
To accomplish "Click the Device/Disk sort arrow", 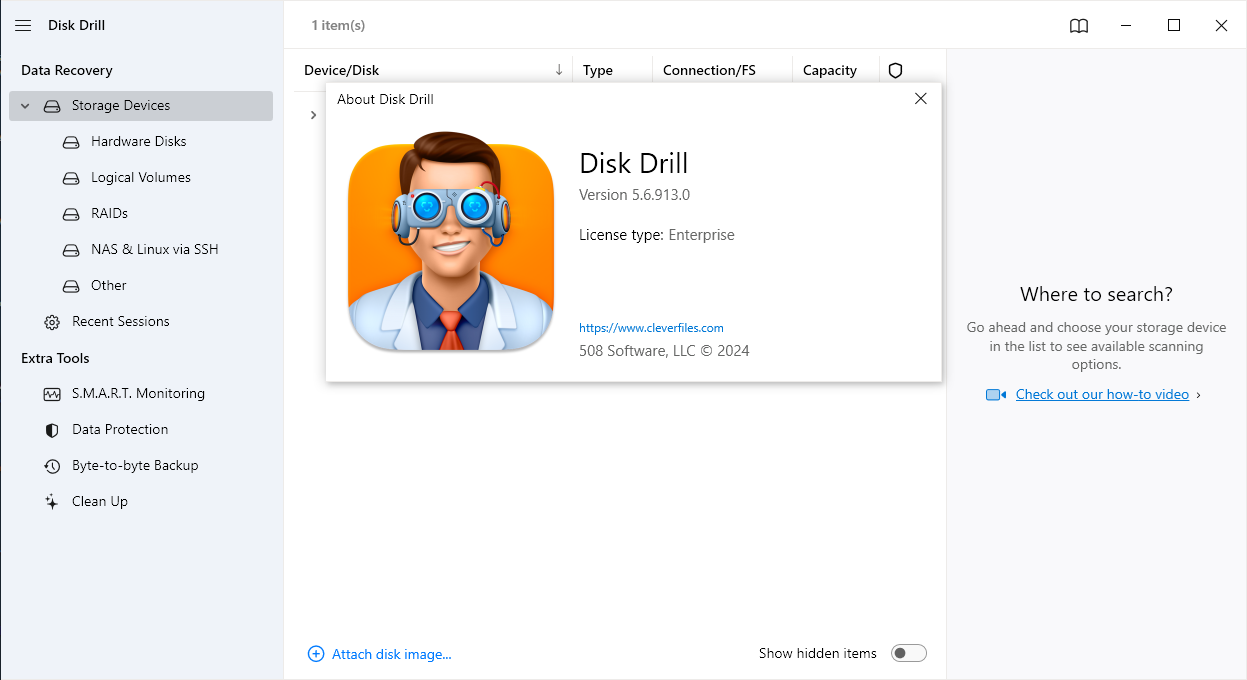I will click(x=559, y=70).
